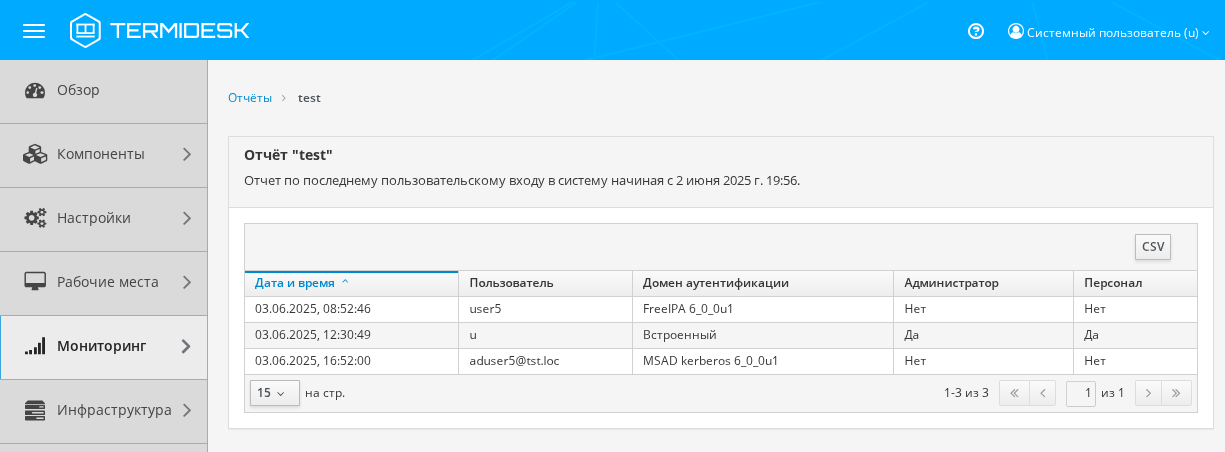Image resolution: width=1225 pixels, height=452 pixels.
Task: Open the rows per page dropdown
Action: [274, 393]
